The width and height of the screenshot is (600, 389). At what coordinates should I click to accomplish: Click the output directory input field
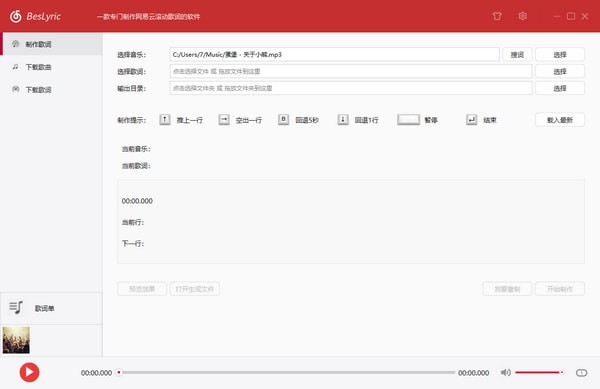[351, 88]
